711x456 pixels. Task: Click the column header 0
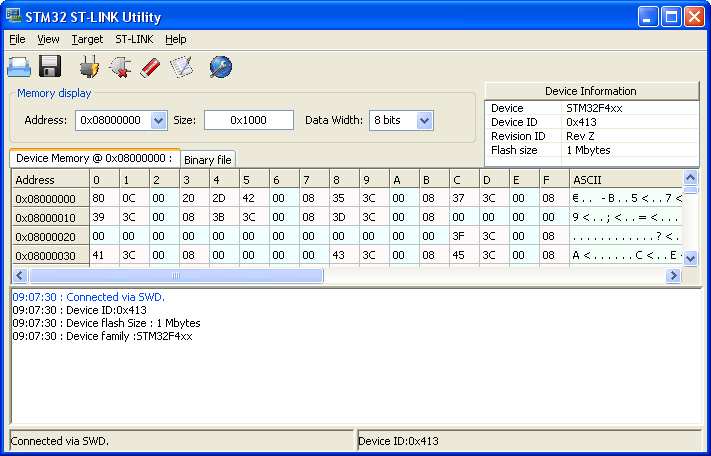click(x=104, y=180)
